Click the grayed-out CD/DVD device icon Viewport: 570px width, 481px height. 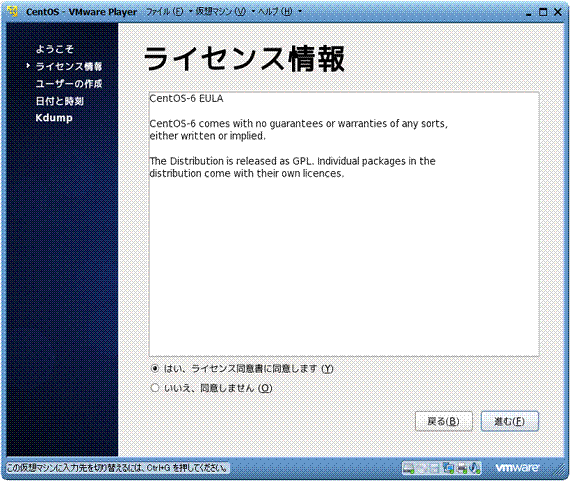[x=422, y=468]
